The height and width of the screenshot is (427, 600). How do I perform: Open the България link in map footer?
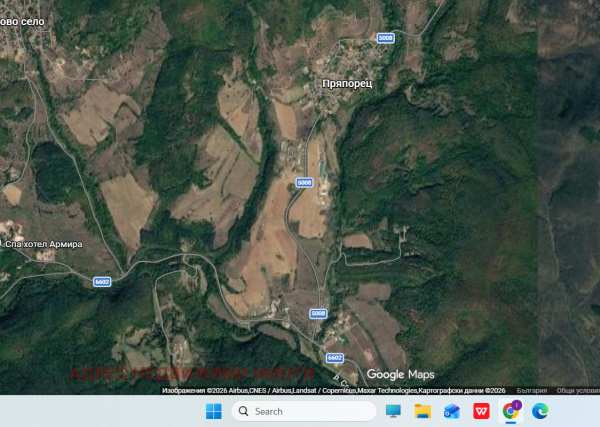(532, 391)
